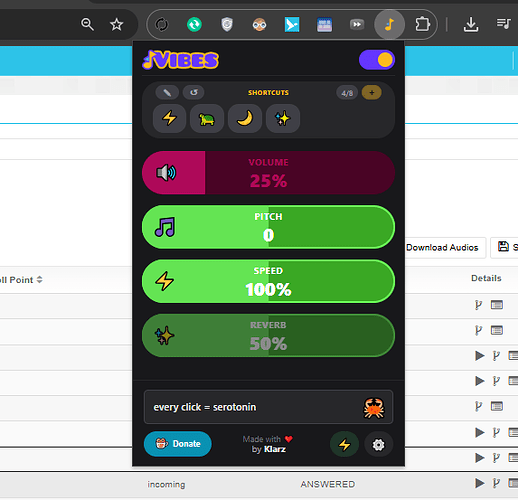Click the crab emoji in the message box

click(x=374, y=408)
